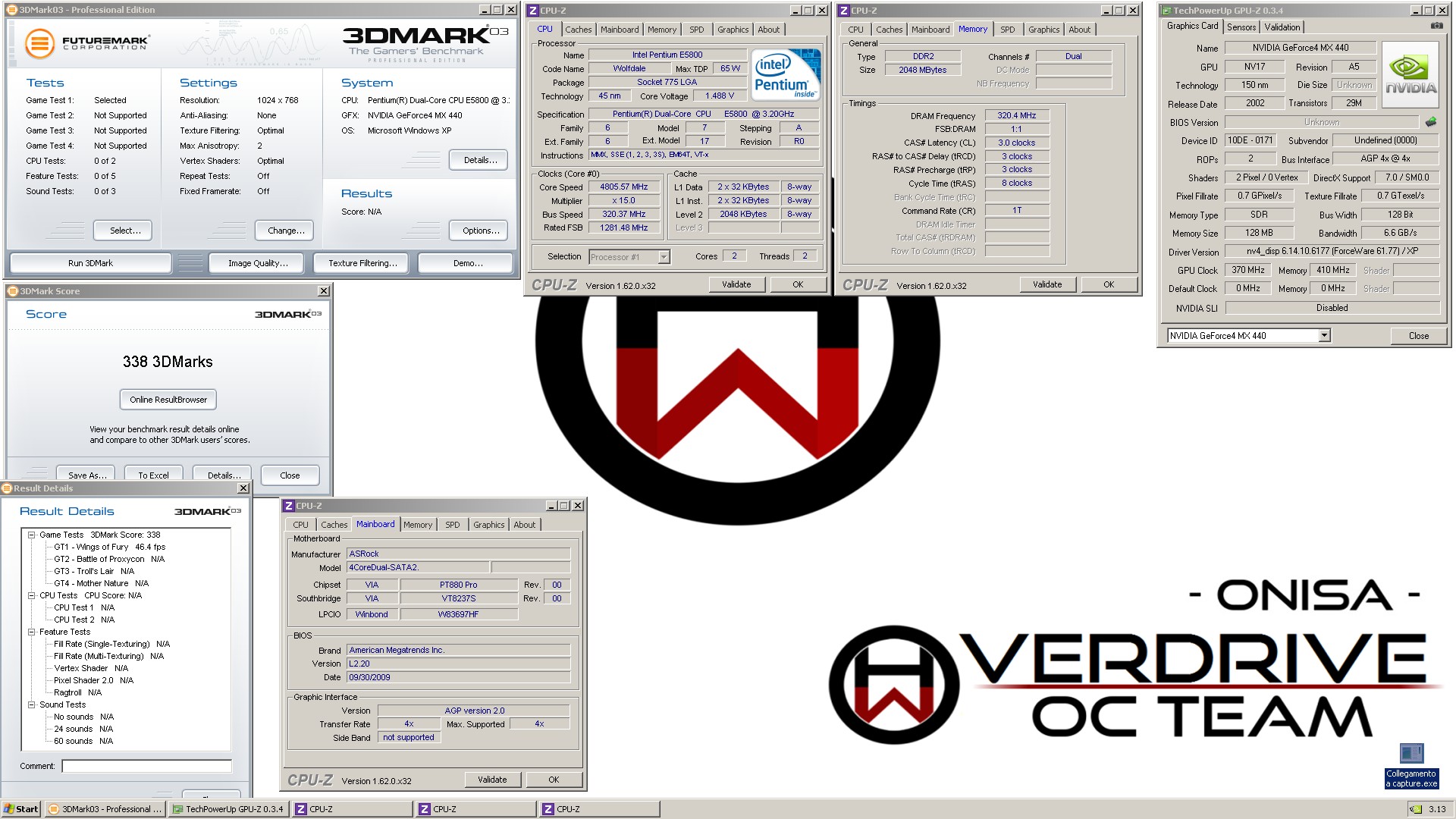Screen dimensions: 1456x819
Task: Collapse the Sound Tests tree node
Action: (32, 704)
